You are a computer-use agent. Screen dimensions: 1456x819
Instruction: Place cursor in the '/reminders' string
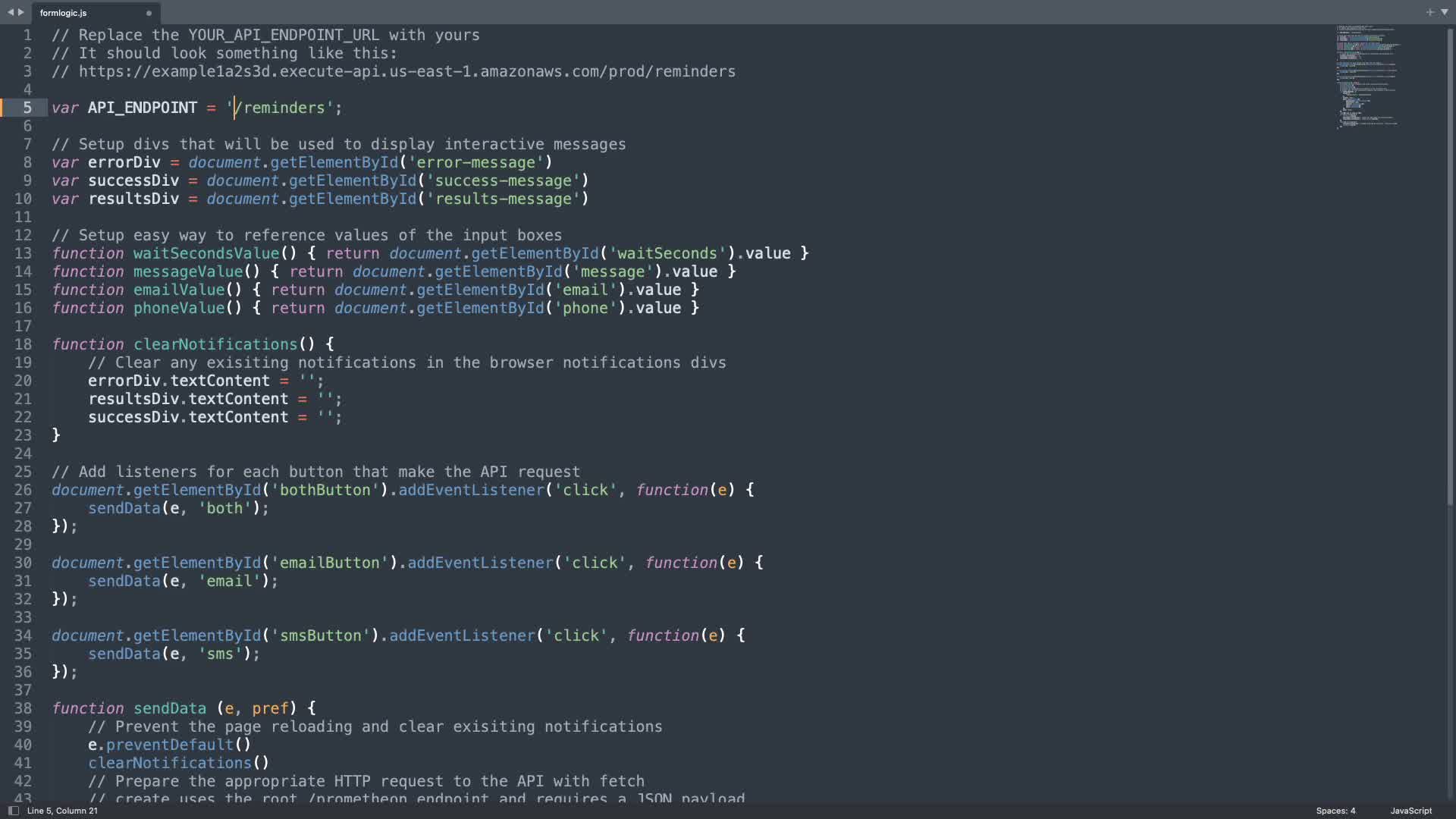pyautogui.click(x=284, y=108)
